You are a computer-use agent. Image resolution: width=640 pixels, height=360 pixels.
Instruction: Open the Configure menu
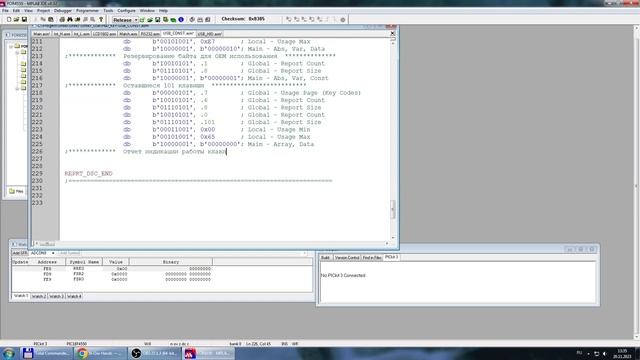pos(126,11)
